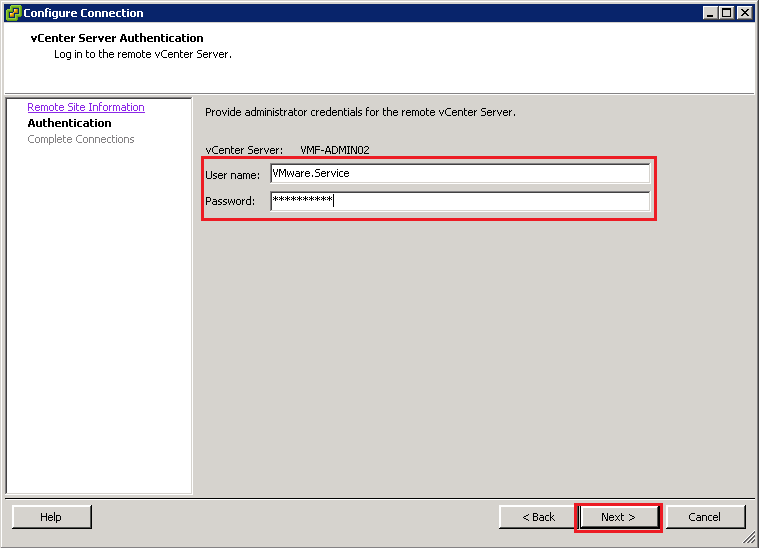The image size is (759, 548).
Task: Click the Password label
Action: pyautogui.click(x=230, y=201)
